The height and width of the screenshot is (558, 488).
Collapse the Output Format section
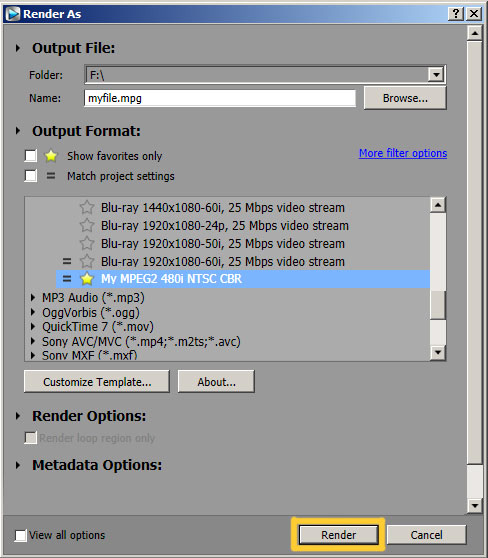18,131
